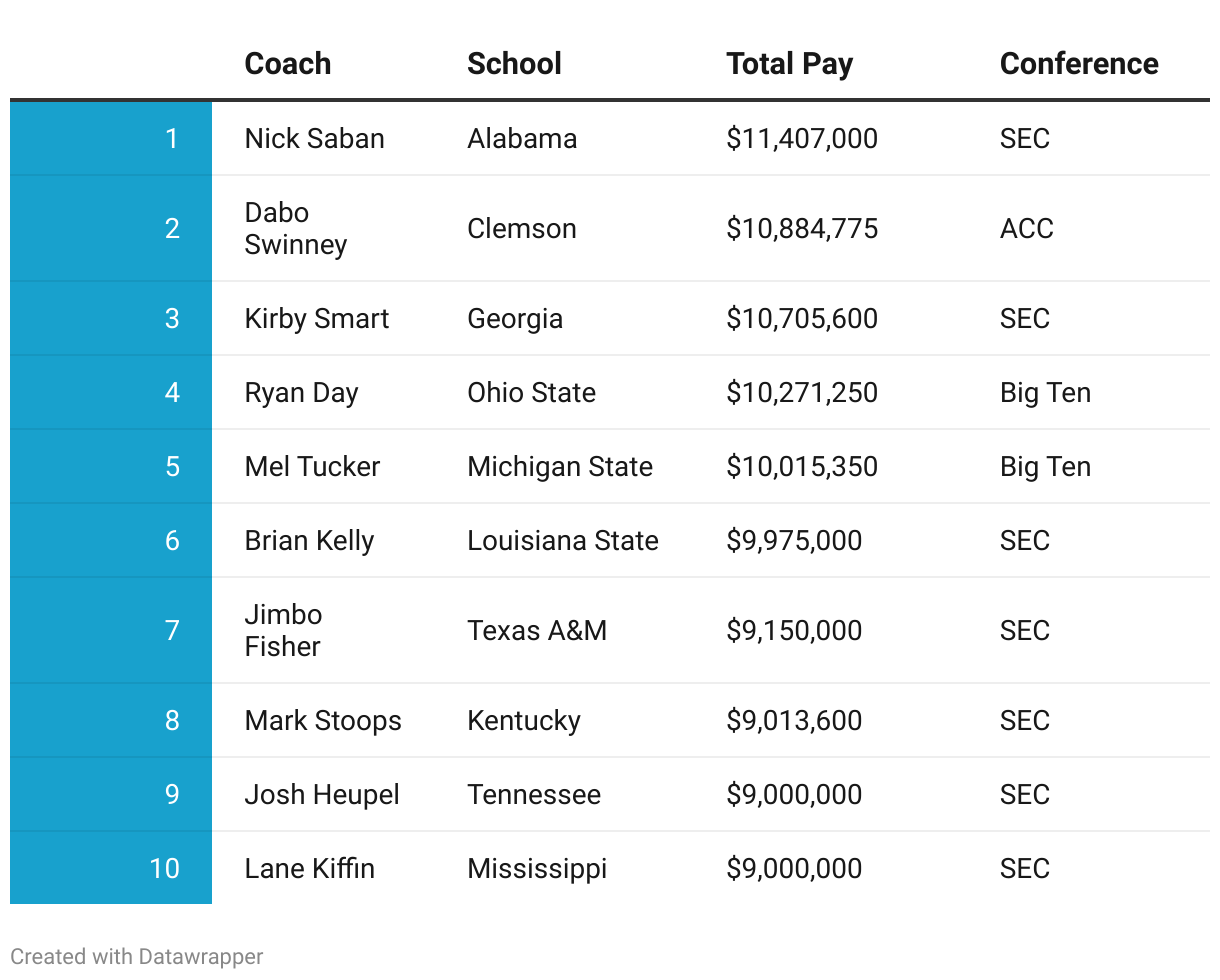Click Josh Heupel coach name
Screen dimensions: 1220x980
[x=322, y=795]
